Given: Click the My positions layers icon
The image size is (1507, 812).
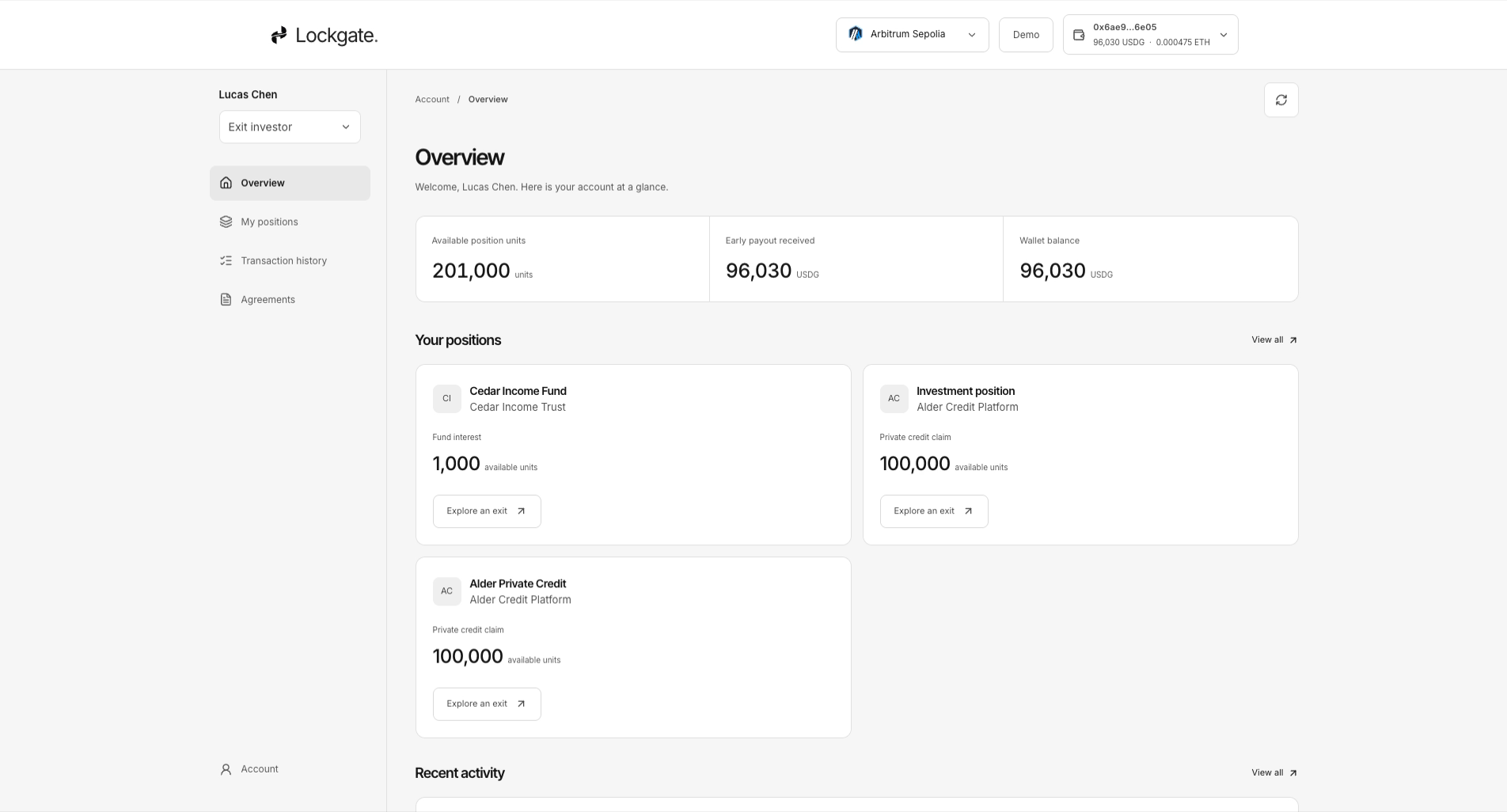Looking at the screenshot, I should point(226,222).
